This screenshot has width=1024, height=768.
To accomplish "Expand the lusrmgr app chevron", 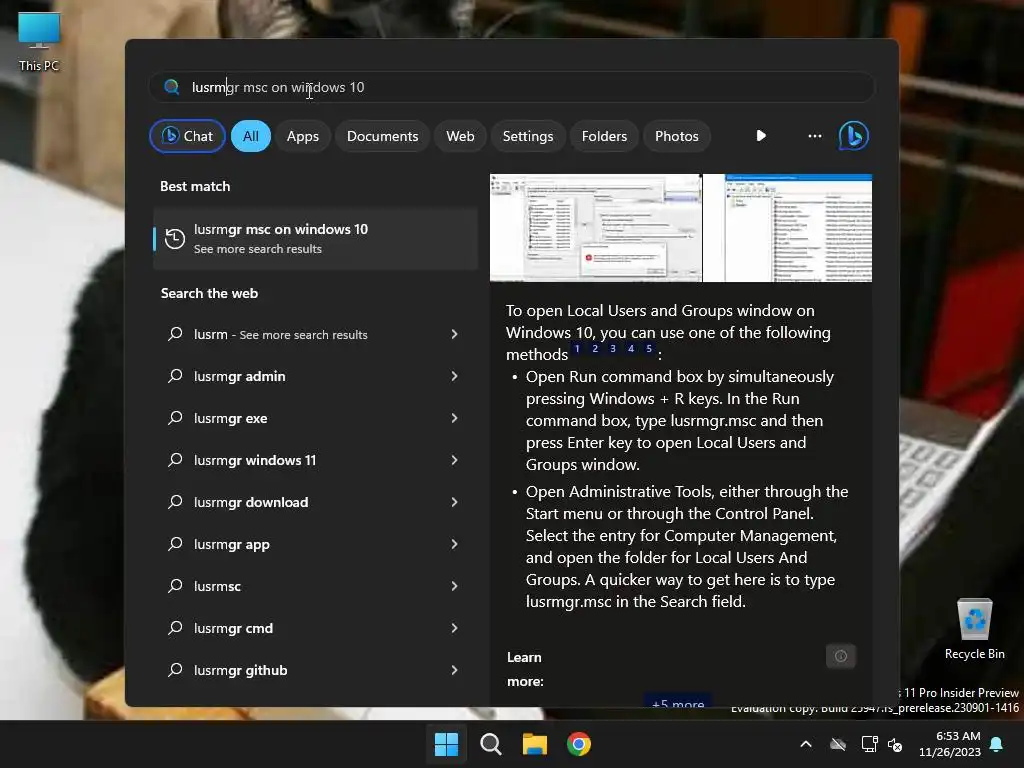I will tap(455, 543).
